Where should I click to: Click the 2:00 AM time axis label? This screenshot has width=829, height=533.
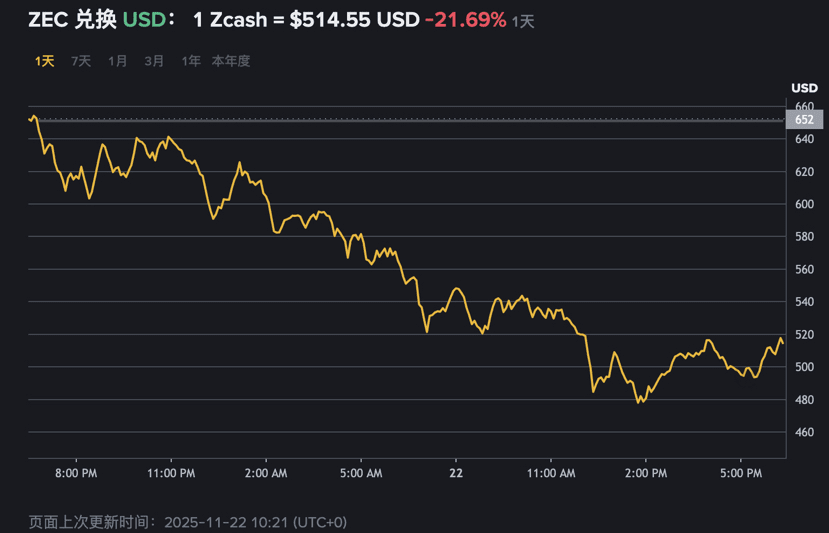point(266,472)
